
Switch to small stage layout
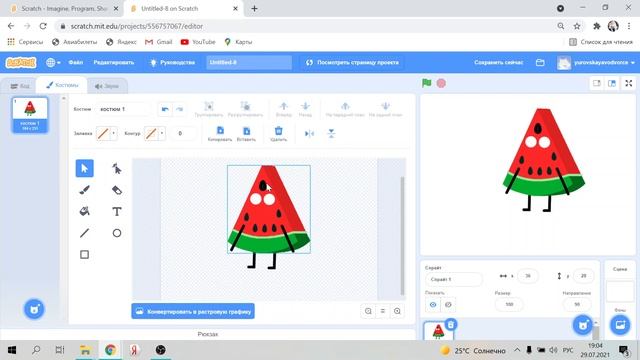[596, 83]
